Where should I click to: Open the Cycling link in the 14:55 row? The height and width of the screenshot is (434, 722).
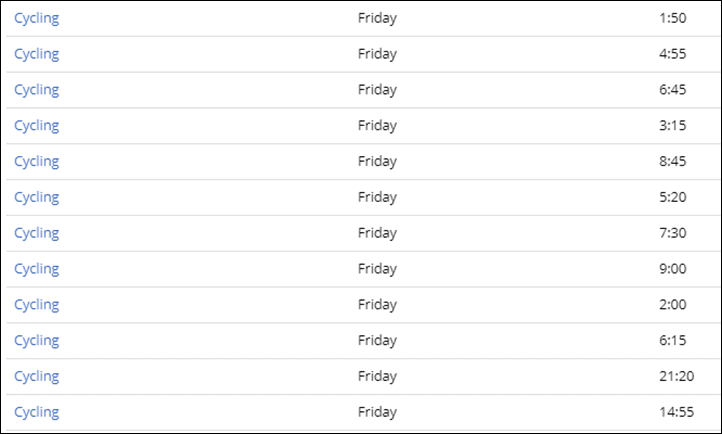click(36, 413)
